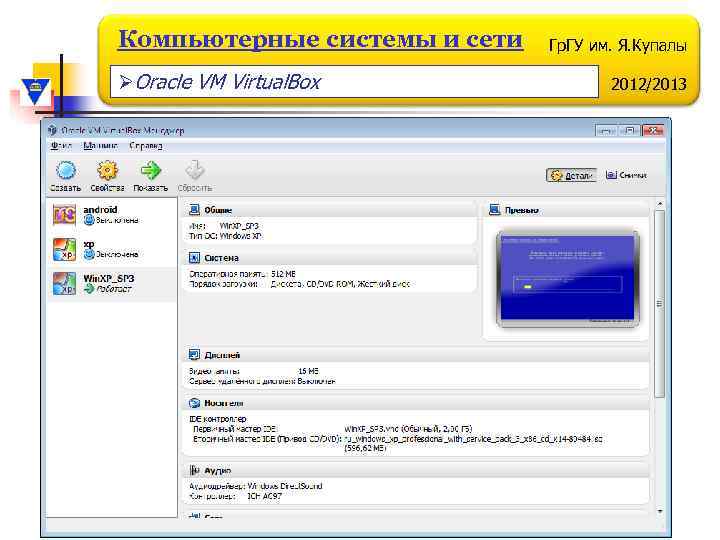Open Компьютерные системы и сети heading link
This screenshot has width=720, height=540.
coord(321,39)
